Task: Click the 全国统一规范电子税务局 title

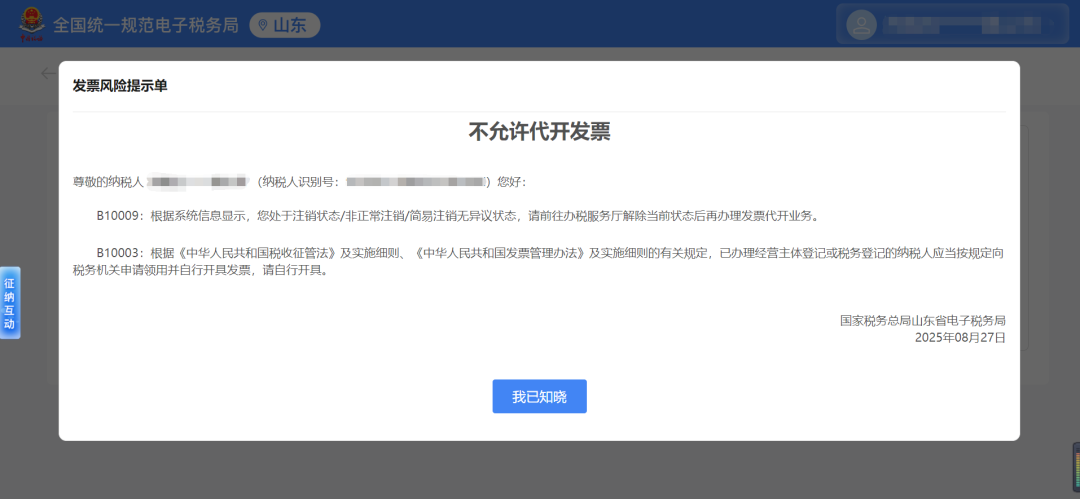Action: tap(146, 26)
